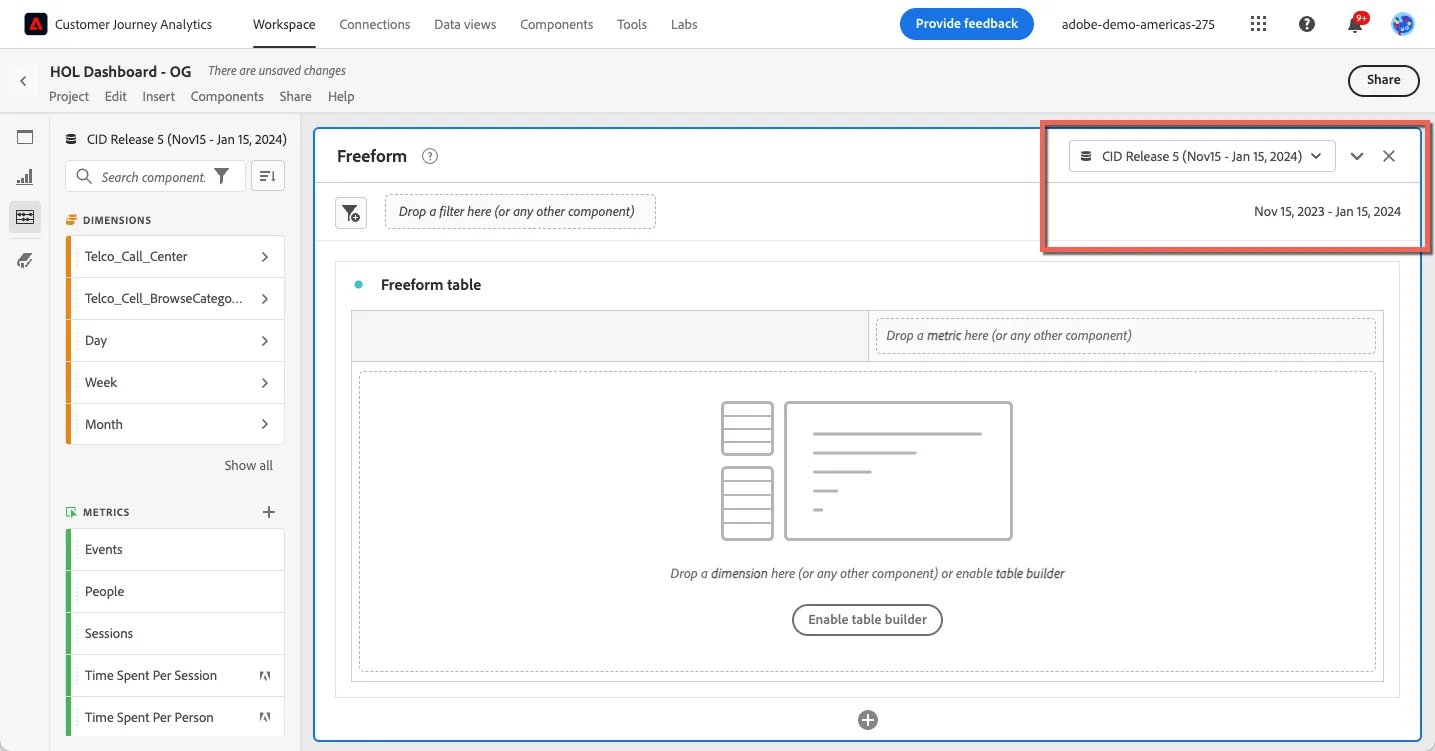
Task: Open the help question mark icon
Action: [x=1307, y=24]
